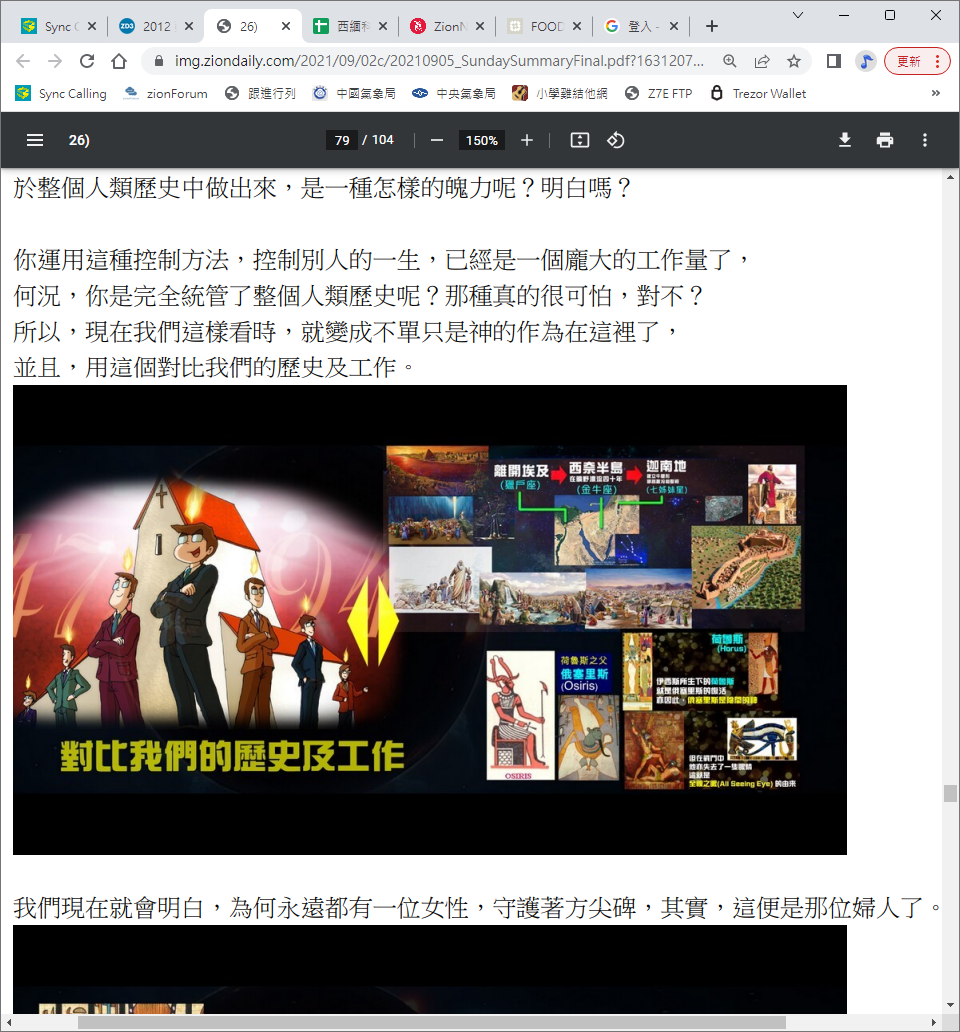Close the Google 登入 tab
This screenshot has height=1032, width=960.
tap(673, 26)
